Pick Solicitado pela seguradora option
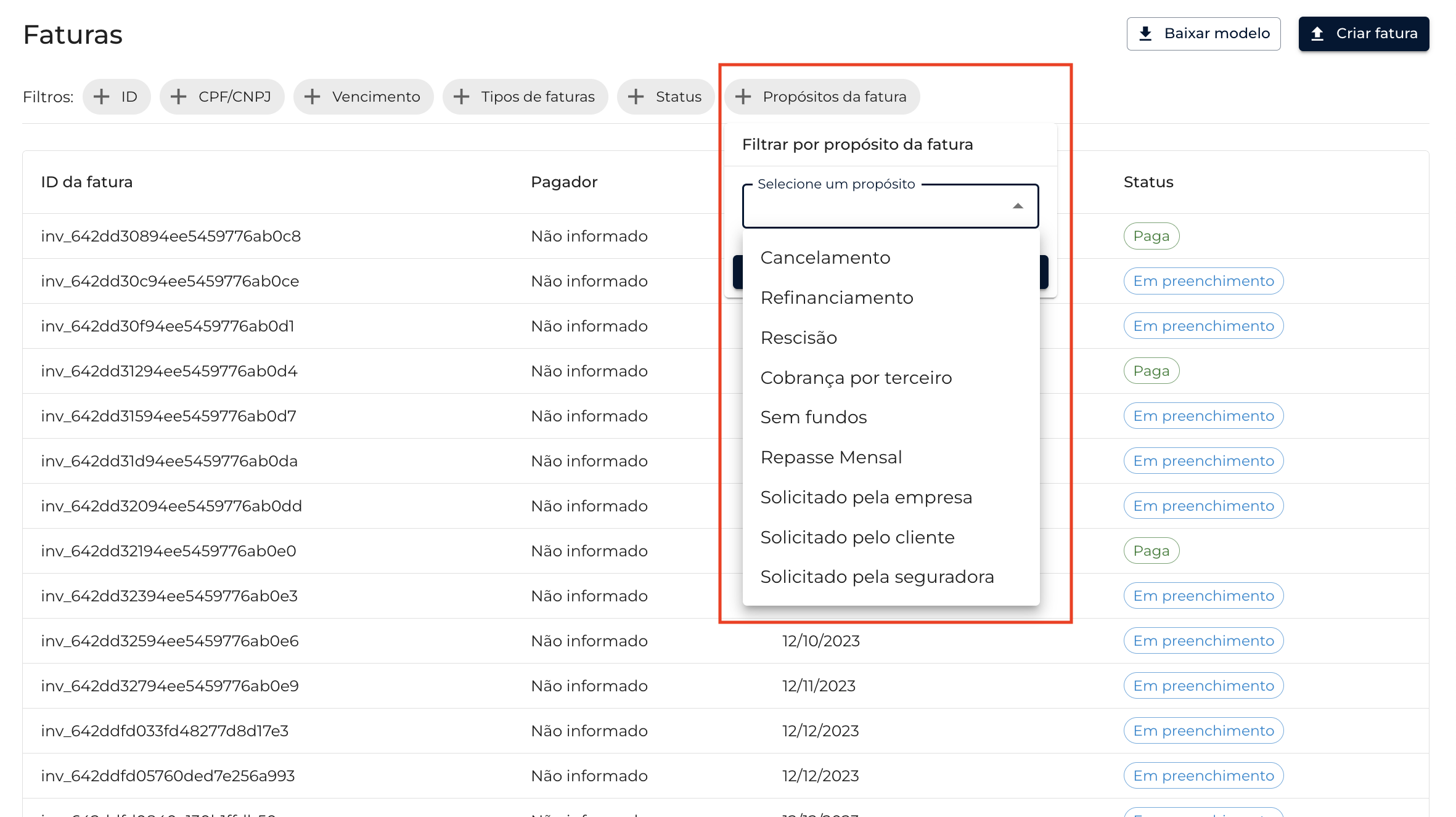 (x=877, y=577)
